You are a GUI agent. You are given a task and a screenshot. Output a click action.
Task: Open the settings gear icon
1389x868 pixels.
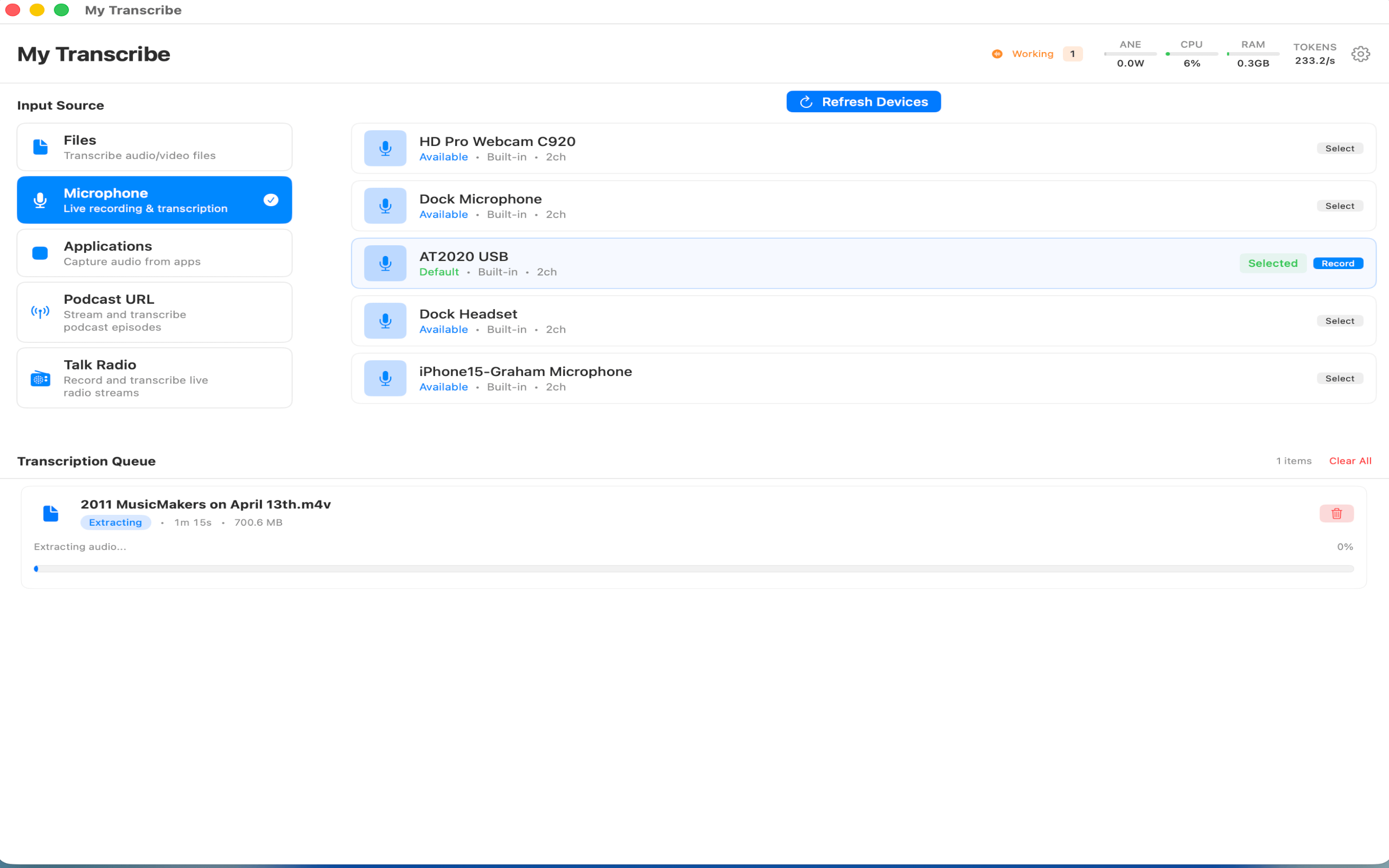point(1360,53)
